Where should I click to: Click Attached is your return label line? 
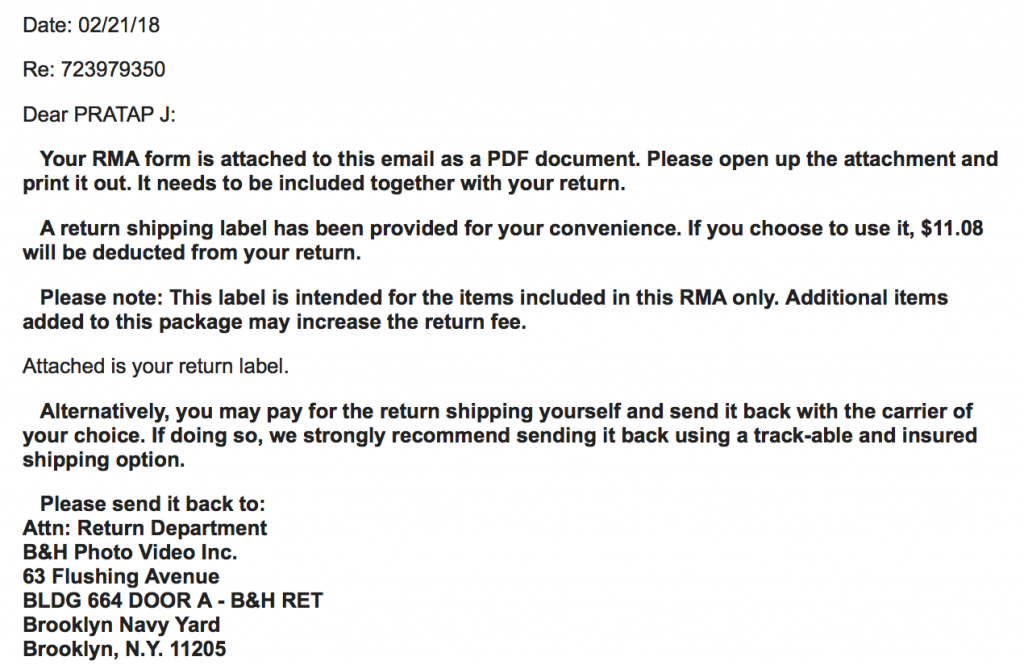[x=155, y=366]
